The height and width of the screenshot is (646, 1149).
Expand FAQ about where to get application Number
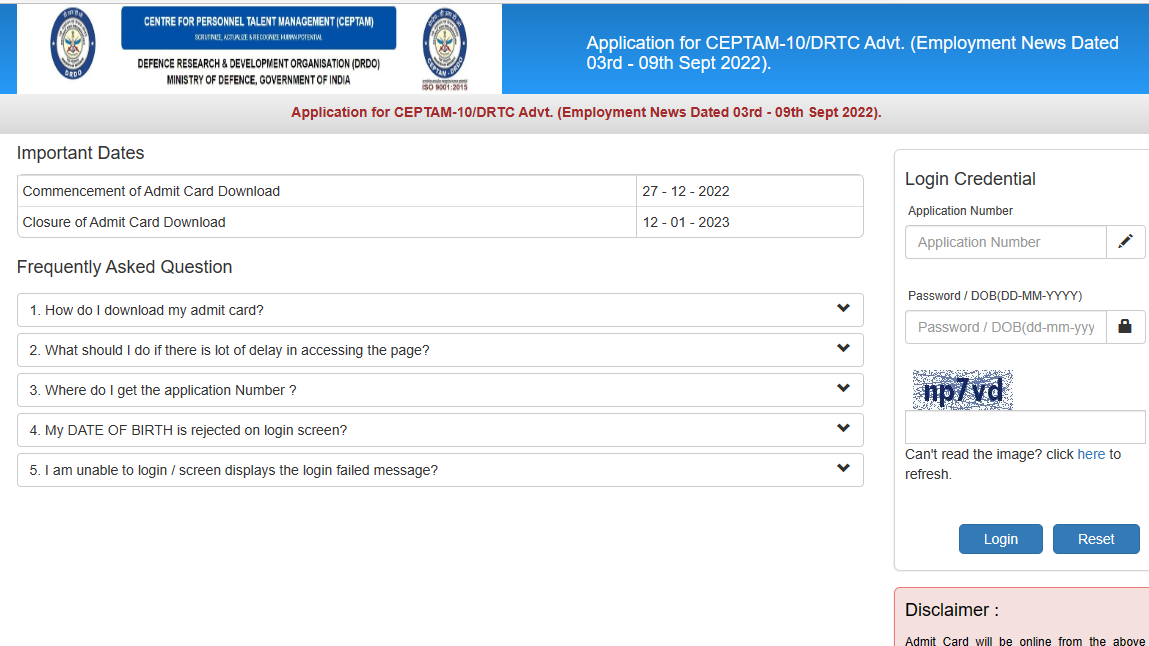tap(440, 390)
